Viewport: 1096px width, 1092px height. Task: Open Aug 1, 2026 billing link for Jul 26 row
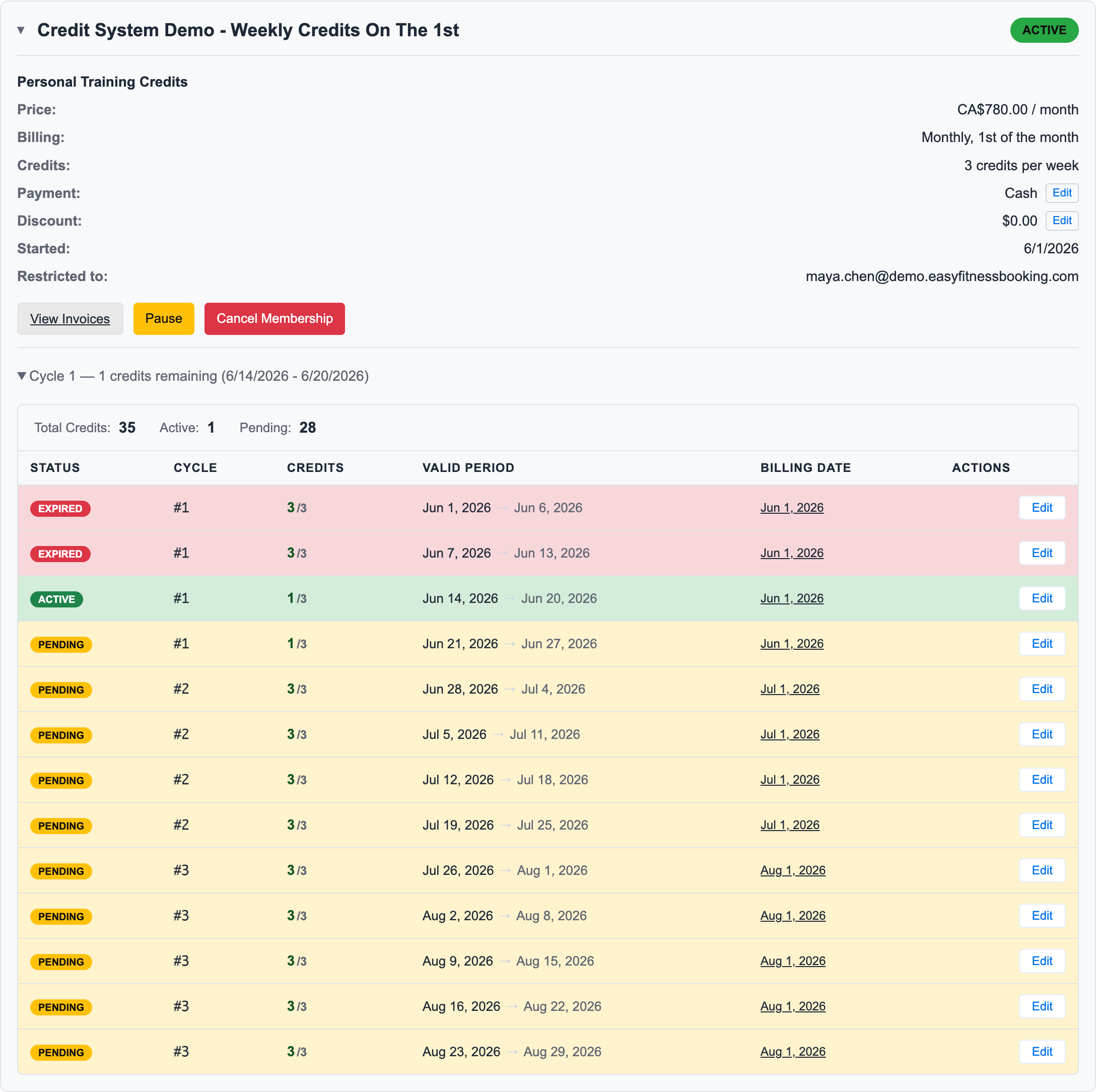(793, 871)
